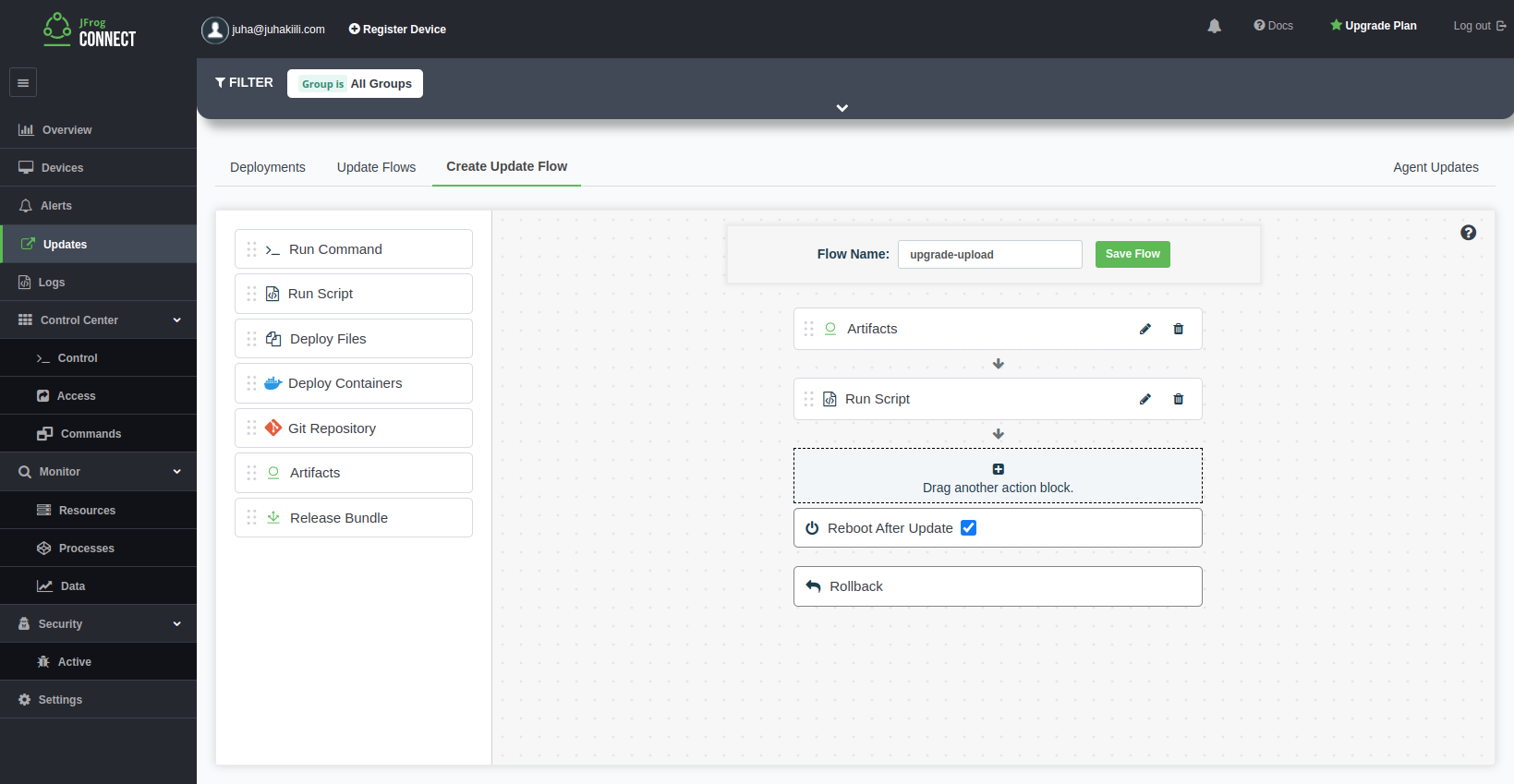Open the Agent Updates tab
The height and width of the screenshot is (784, 1514).
tap(1435, 167)
